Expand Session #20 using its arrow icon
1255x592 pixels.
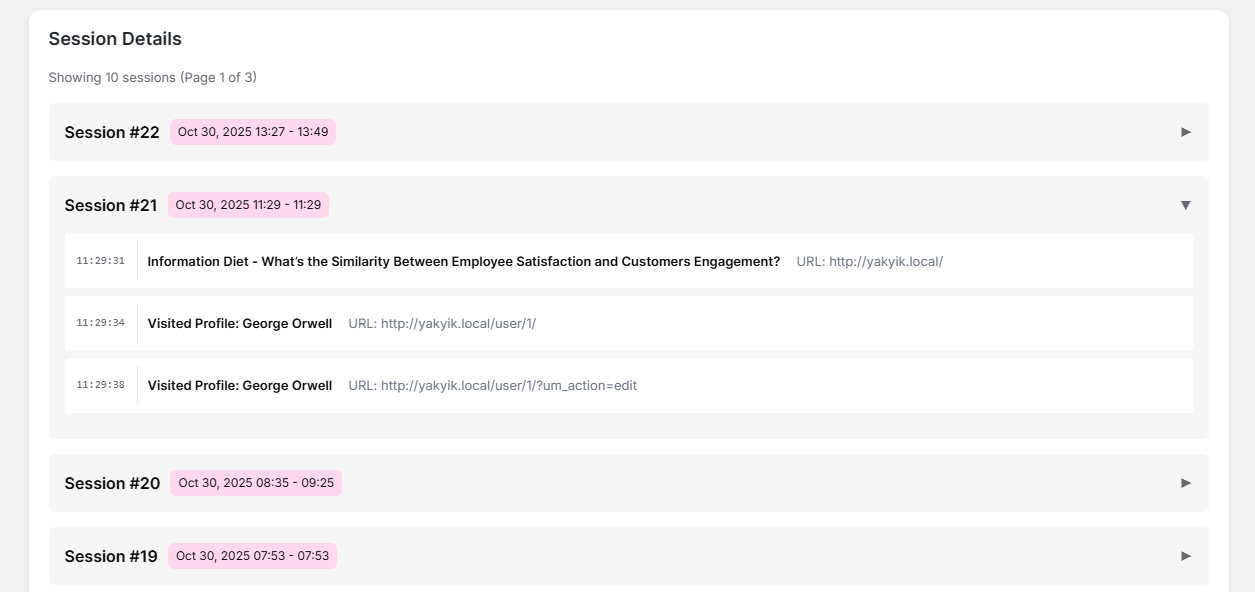(x=1185, y=483)
